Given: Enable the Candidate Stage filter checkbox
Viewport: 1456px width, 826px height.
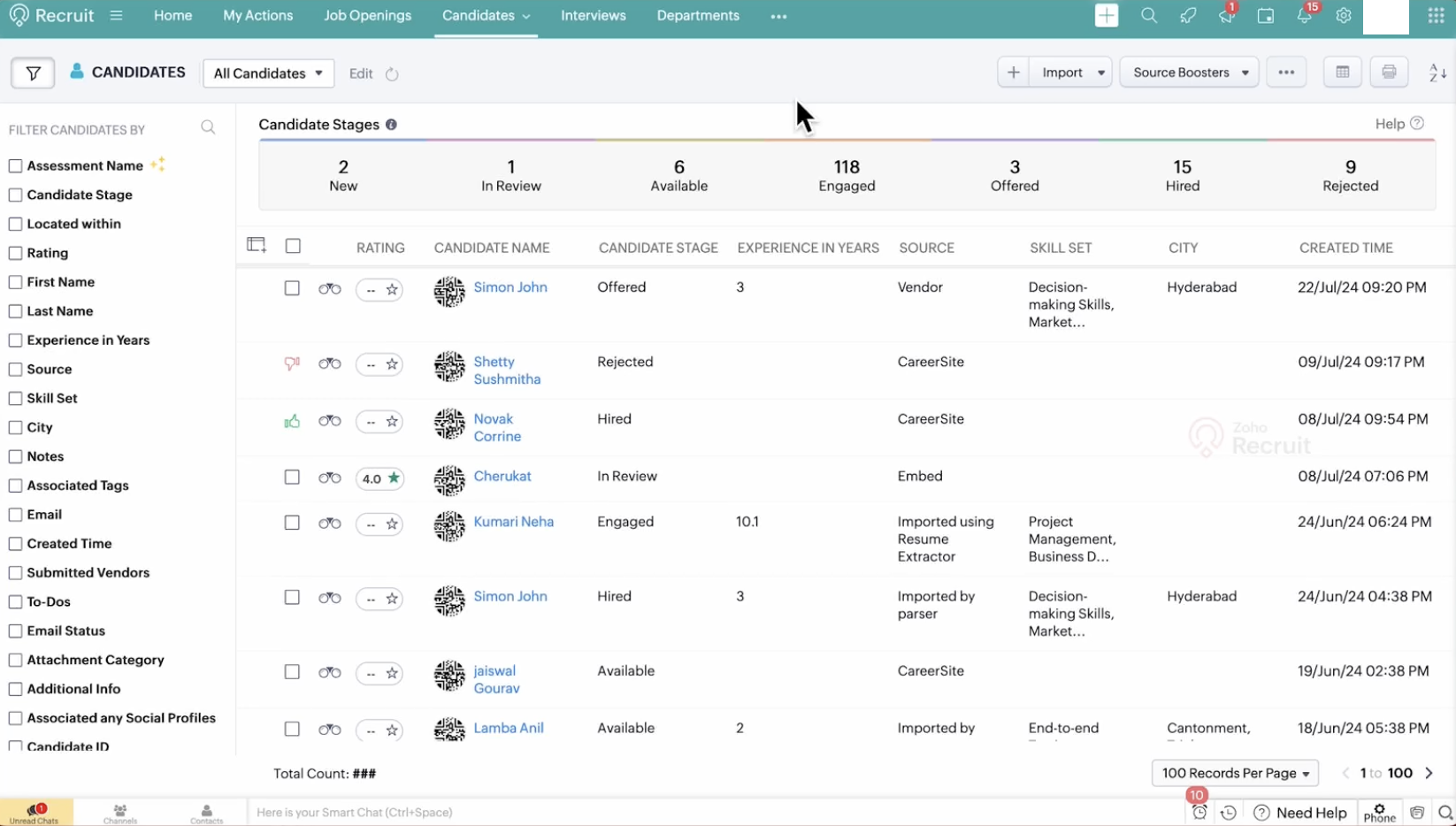Looking at the screenshot, I should (x=15, y=195).
